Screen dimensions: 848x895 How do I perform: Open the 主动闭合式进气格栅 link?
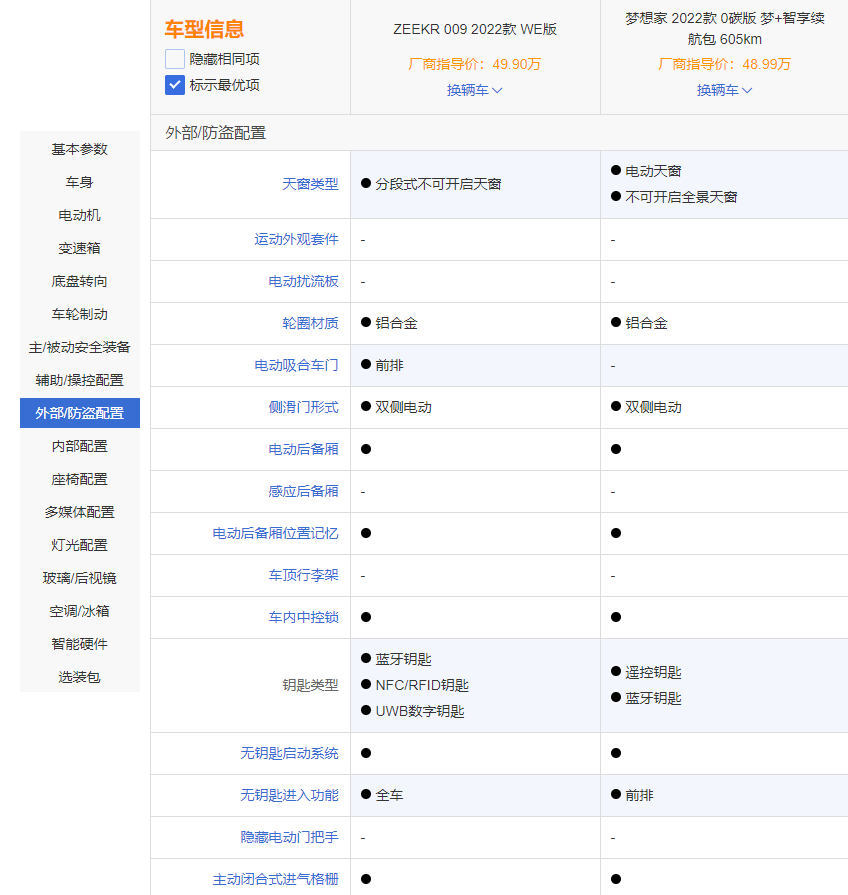tap(275, 879)
